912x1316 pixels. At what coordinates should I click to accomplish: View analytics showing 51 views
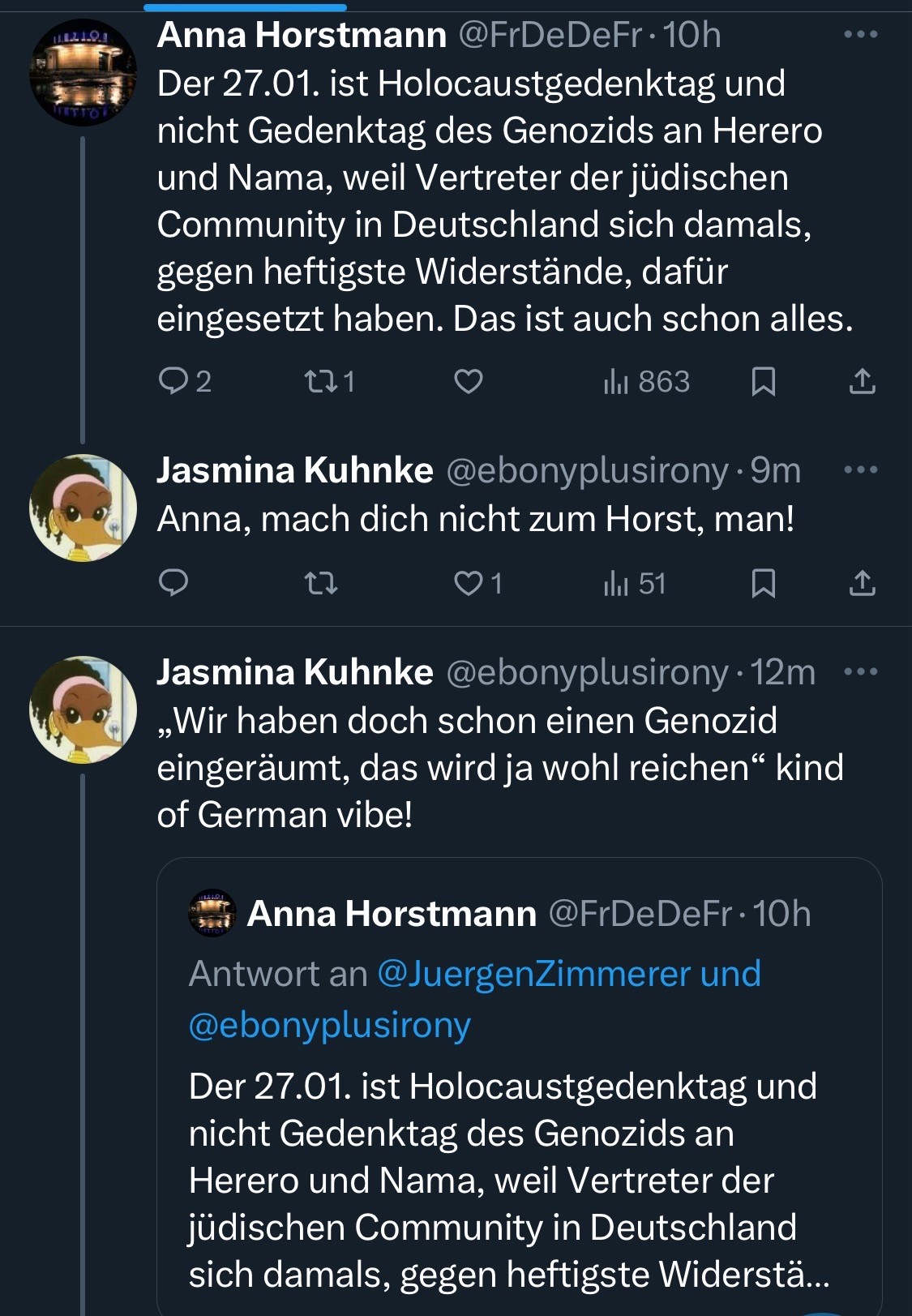click(x=635, y=583)
